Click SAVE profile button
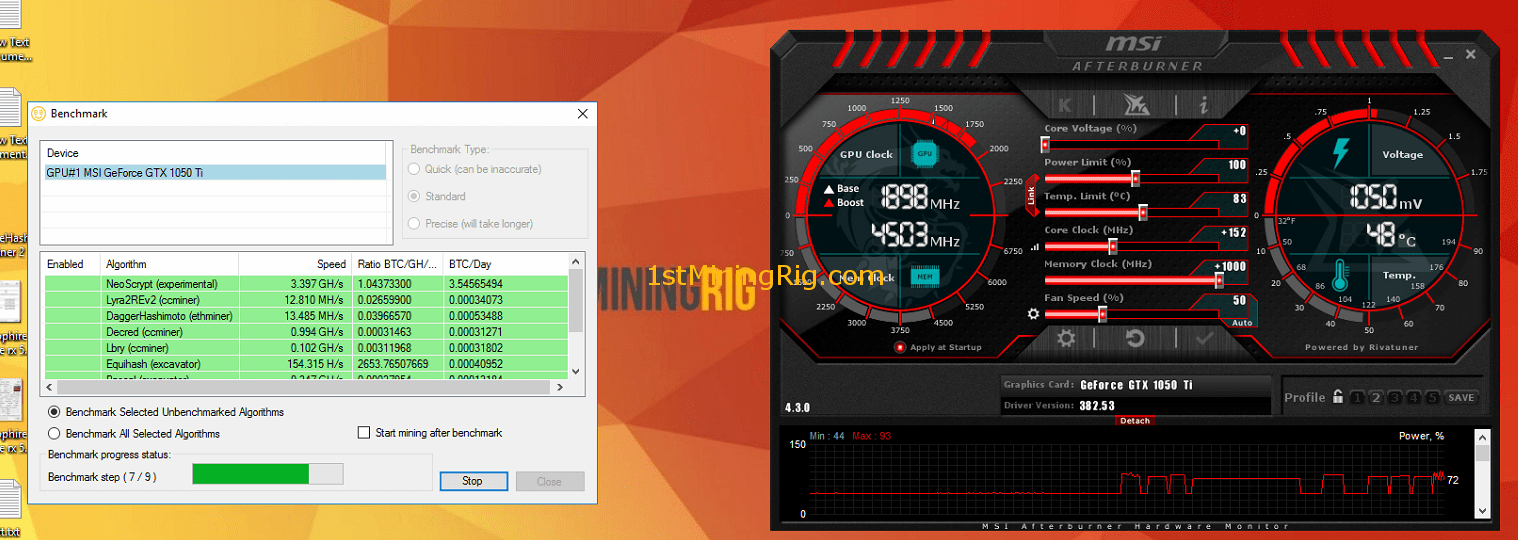Viewport: 1518px width, 540px height. coord(1461,397)
